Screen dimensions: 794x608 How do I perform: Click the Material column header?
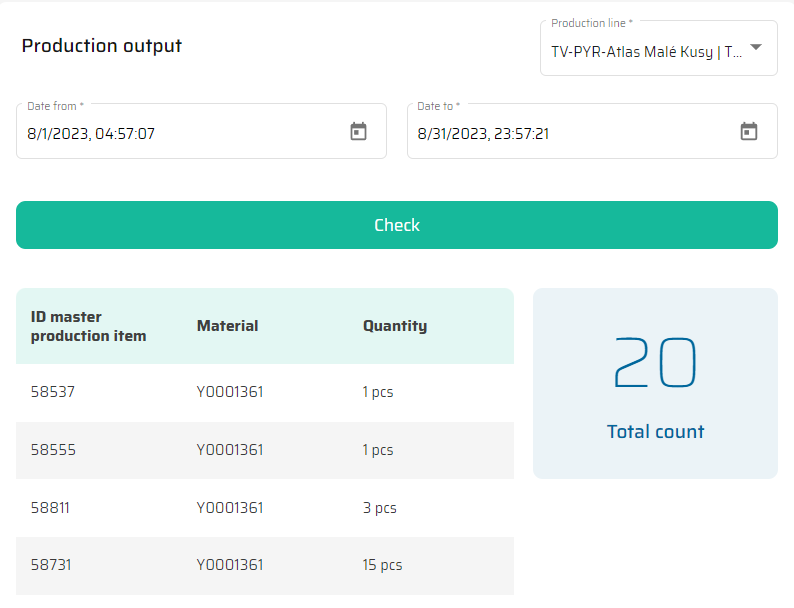[227, 326]
